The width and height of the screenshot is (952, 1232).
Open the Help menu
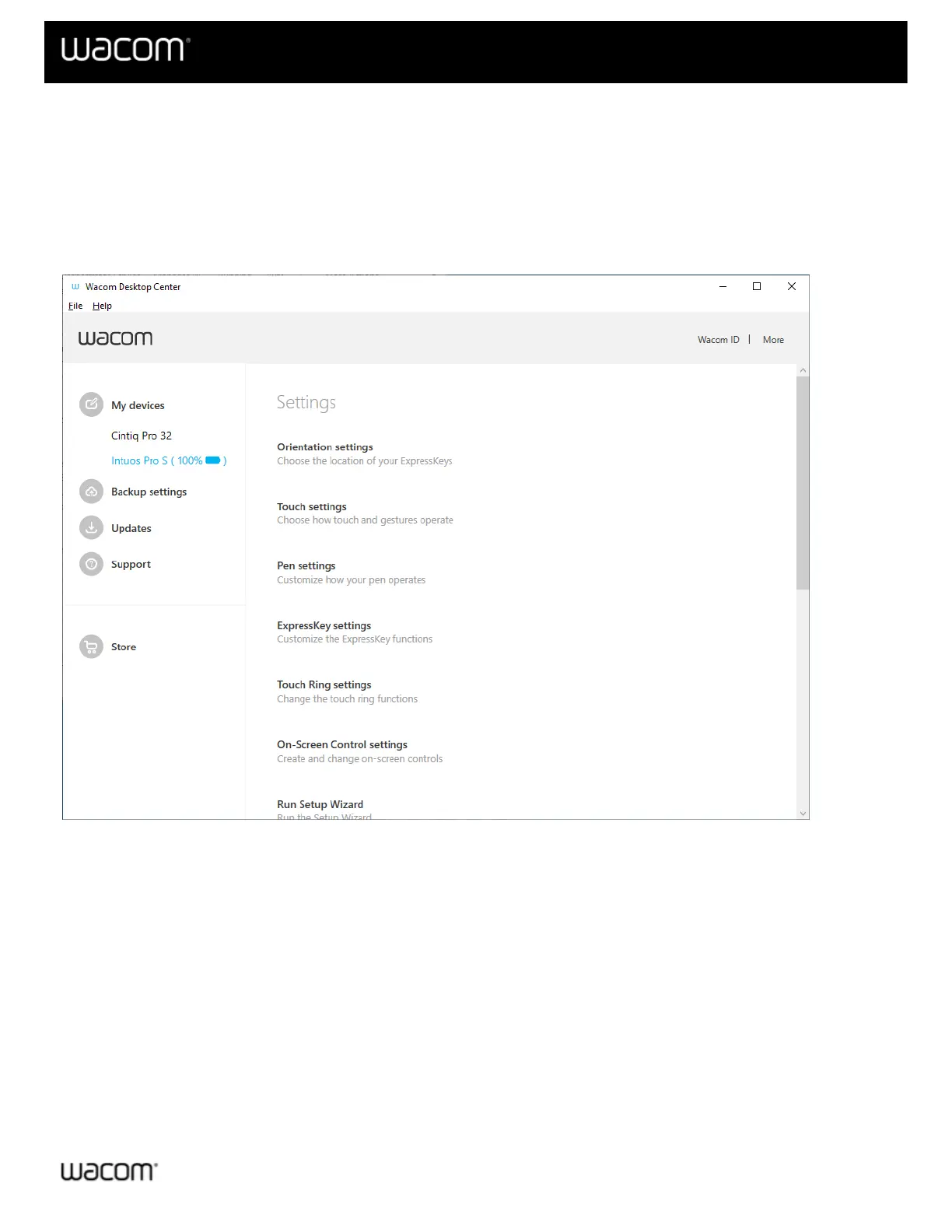click(x=102, y=306)
